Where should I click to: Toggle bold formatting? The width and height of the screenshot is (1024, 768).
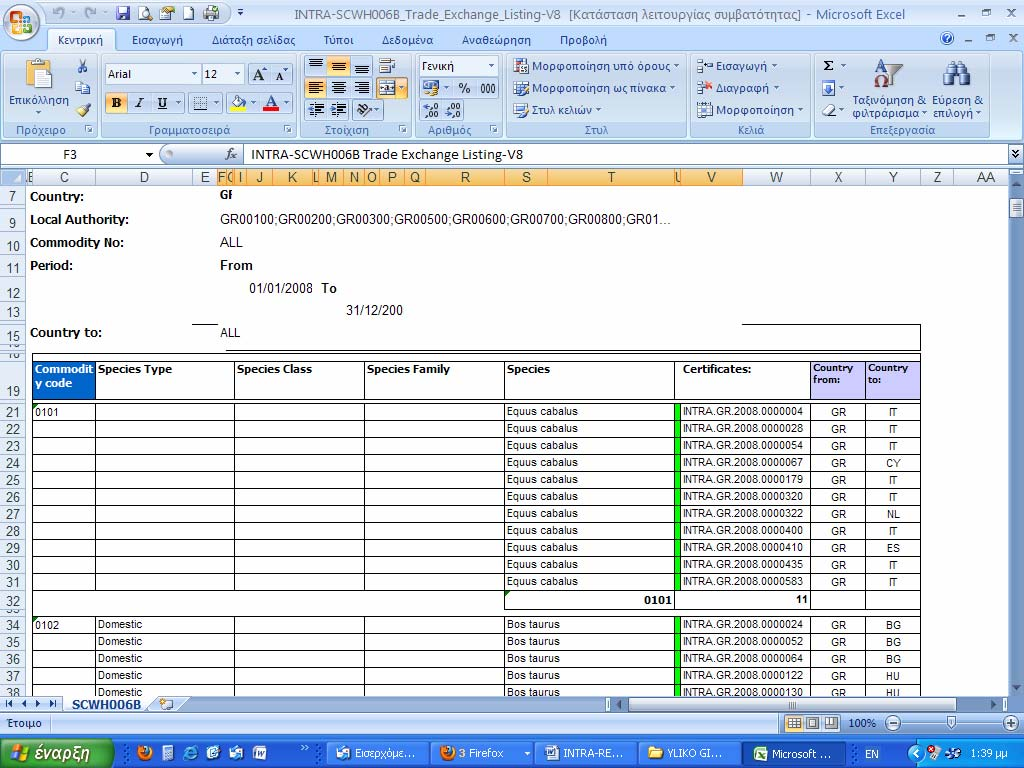[x=116, y=103]
